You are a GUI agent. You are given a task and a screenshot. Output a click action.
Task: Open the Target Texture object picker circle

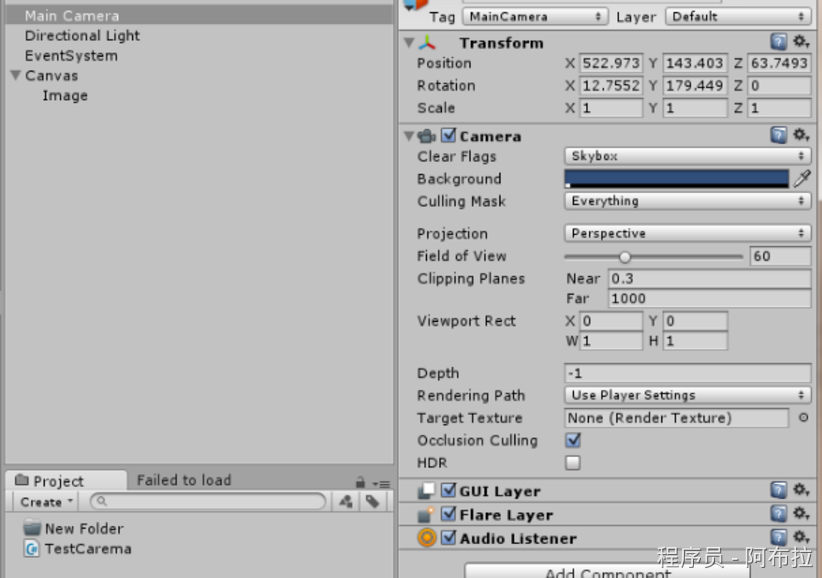[803, 418]
